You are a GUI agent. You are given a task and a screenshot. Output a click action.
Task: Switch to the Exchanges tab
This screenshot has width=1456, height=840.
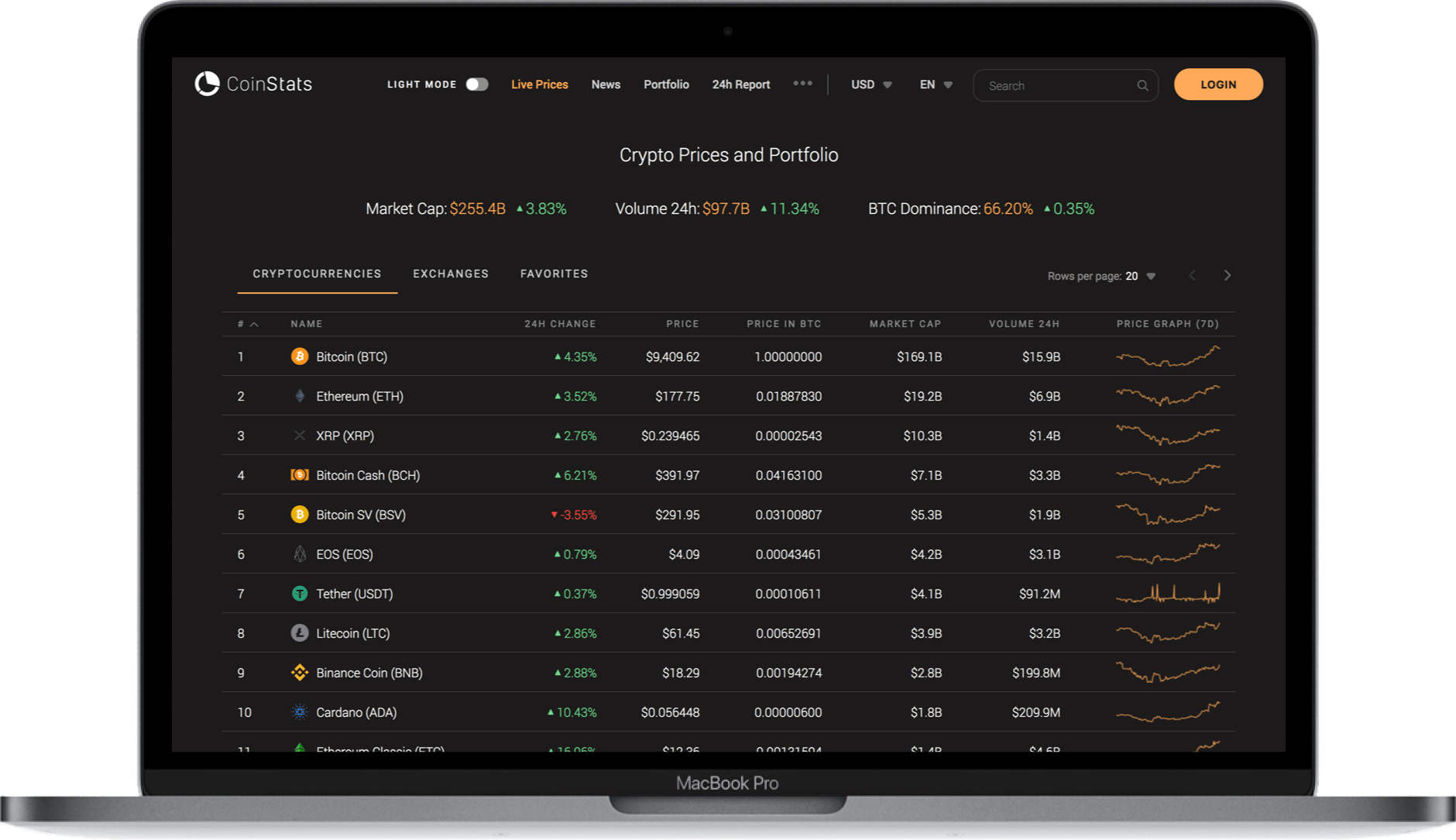click(451, 274)
